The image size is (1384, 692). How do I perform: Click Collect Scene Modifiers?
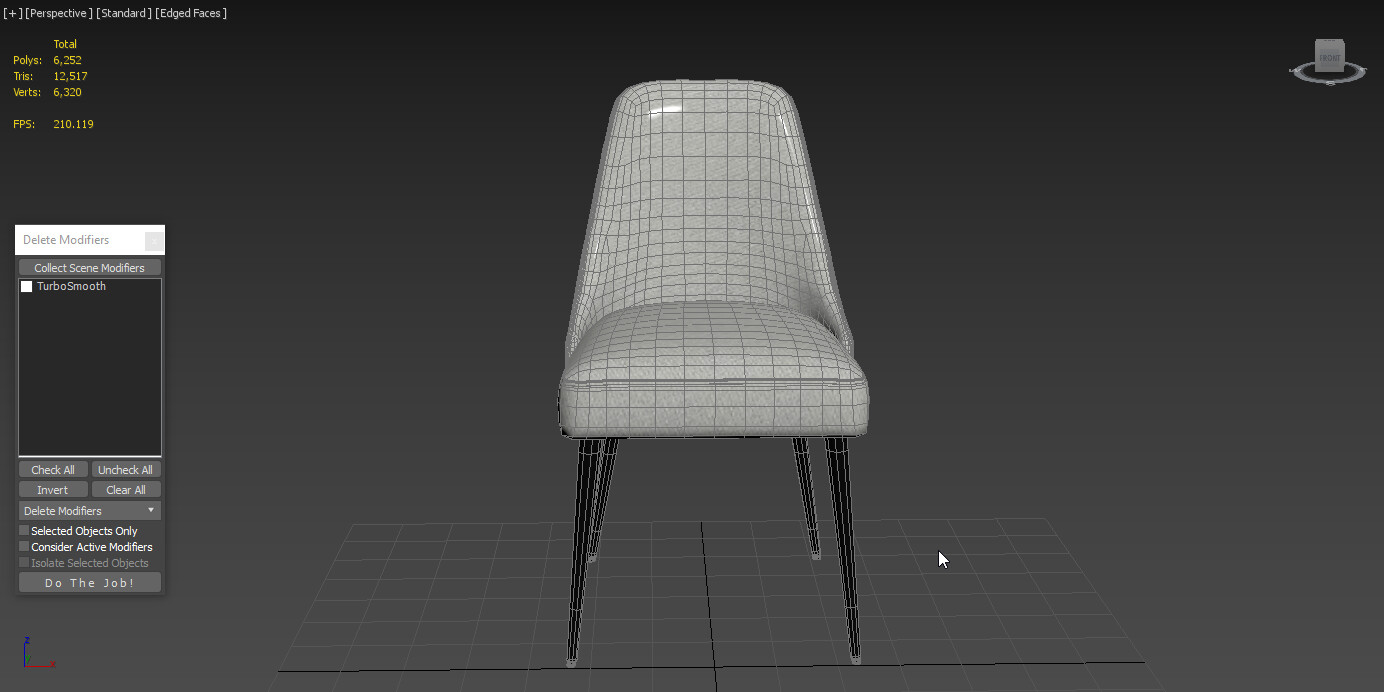(x=89, y=267)
